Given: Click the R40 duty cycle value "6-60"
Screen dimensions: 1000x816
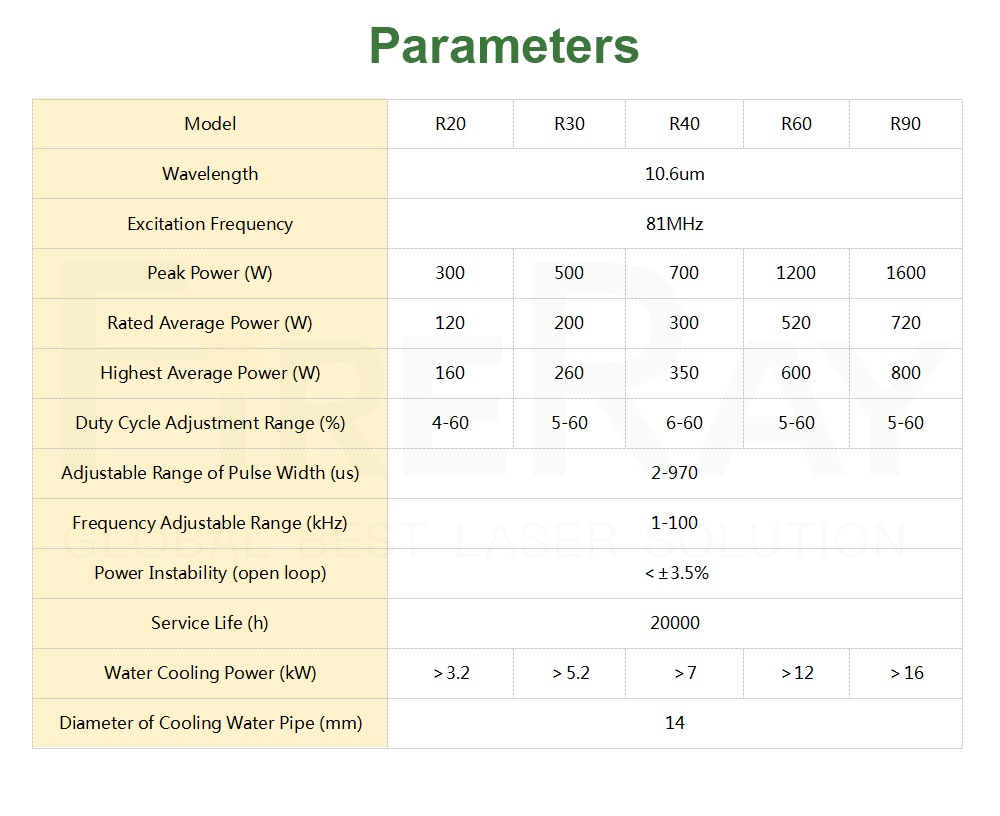Looking at the screenshot, I should 684,423.
